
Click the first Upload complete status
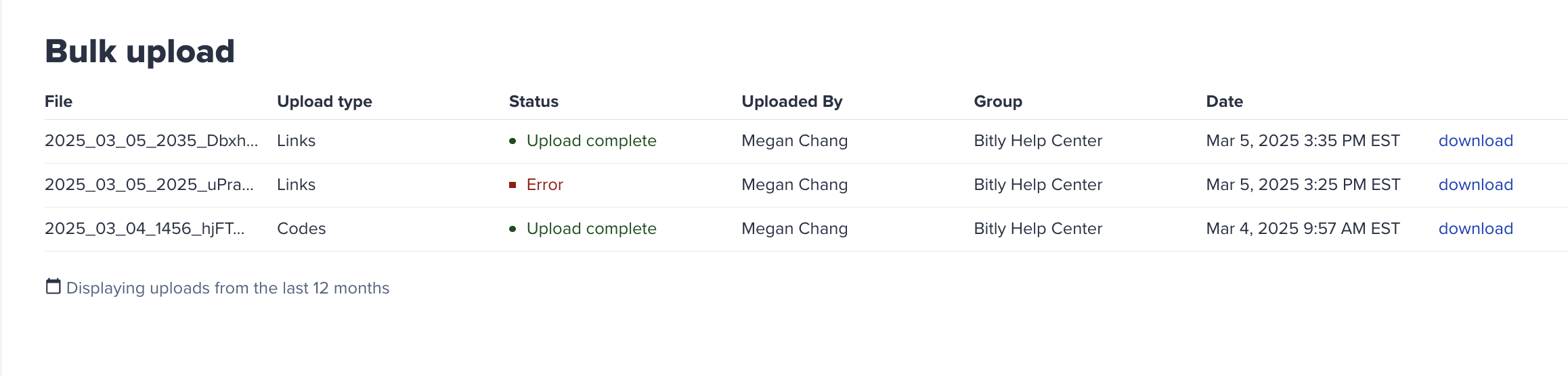coord(591,141)
